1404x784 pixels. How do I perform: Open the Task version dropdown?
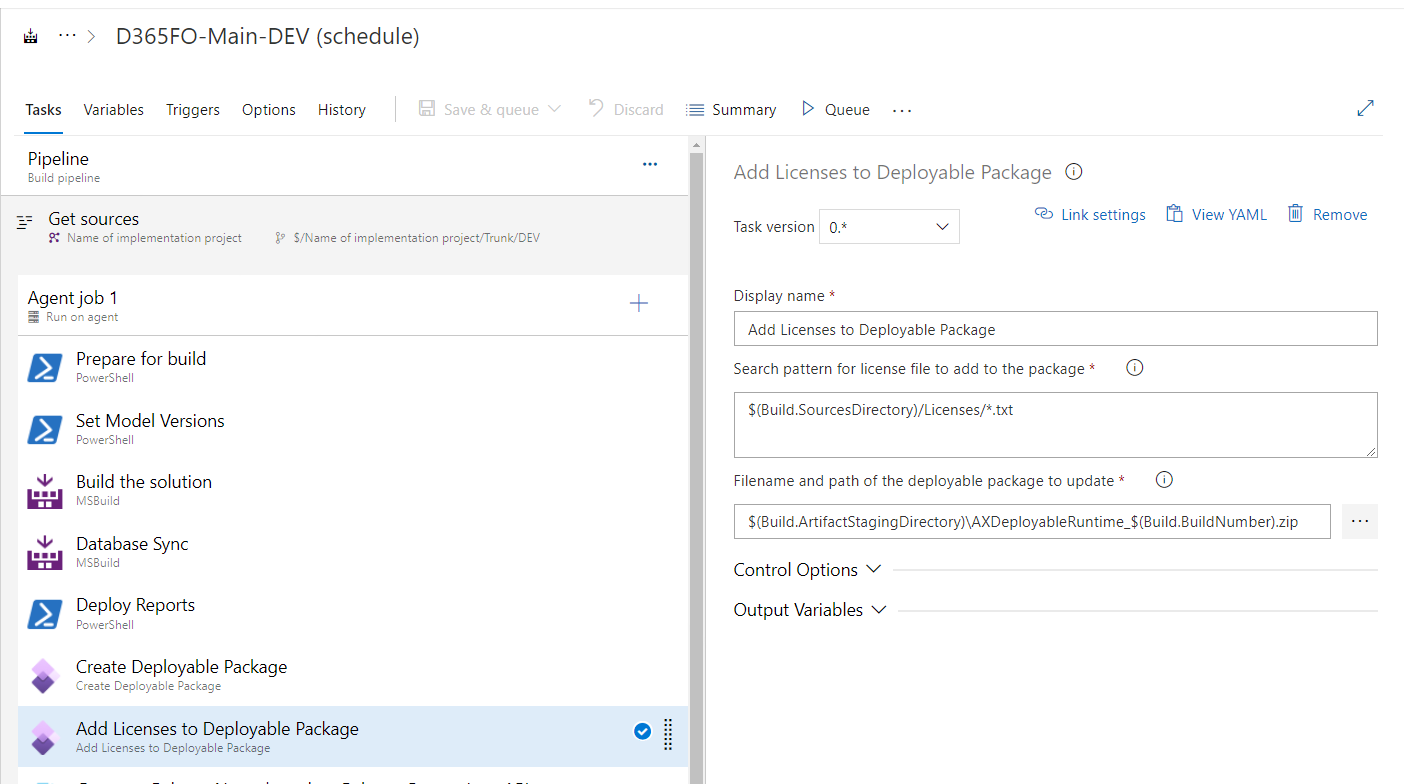pyautogui.click(x=889, y=226)
